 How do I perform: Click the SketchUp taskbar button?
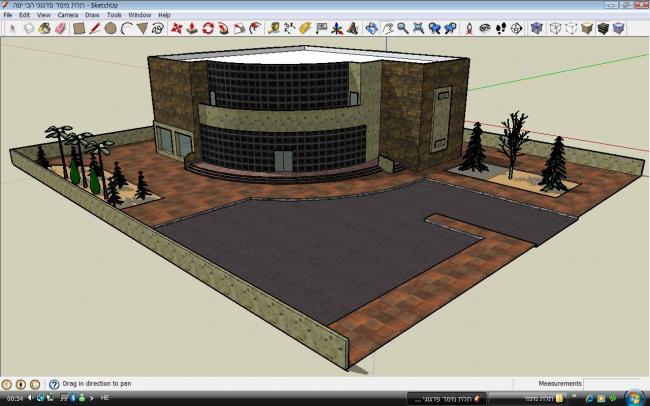[x=430, y=398]
